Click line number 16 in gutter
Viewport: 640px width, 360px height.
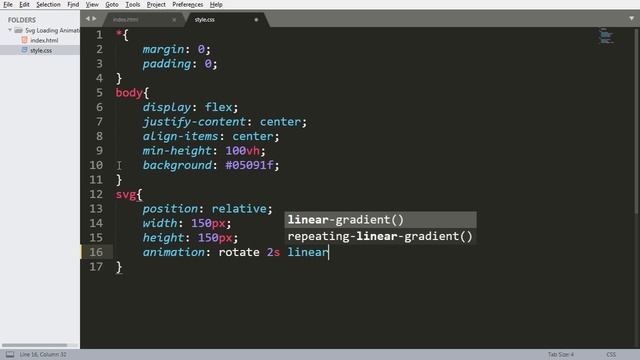click(x=96, y=252)
